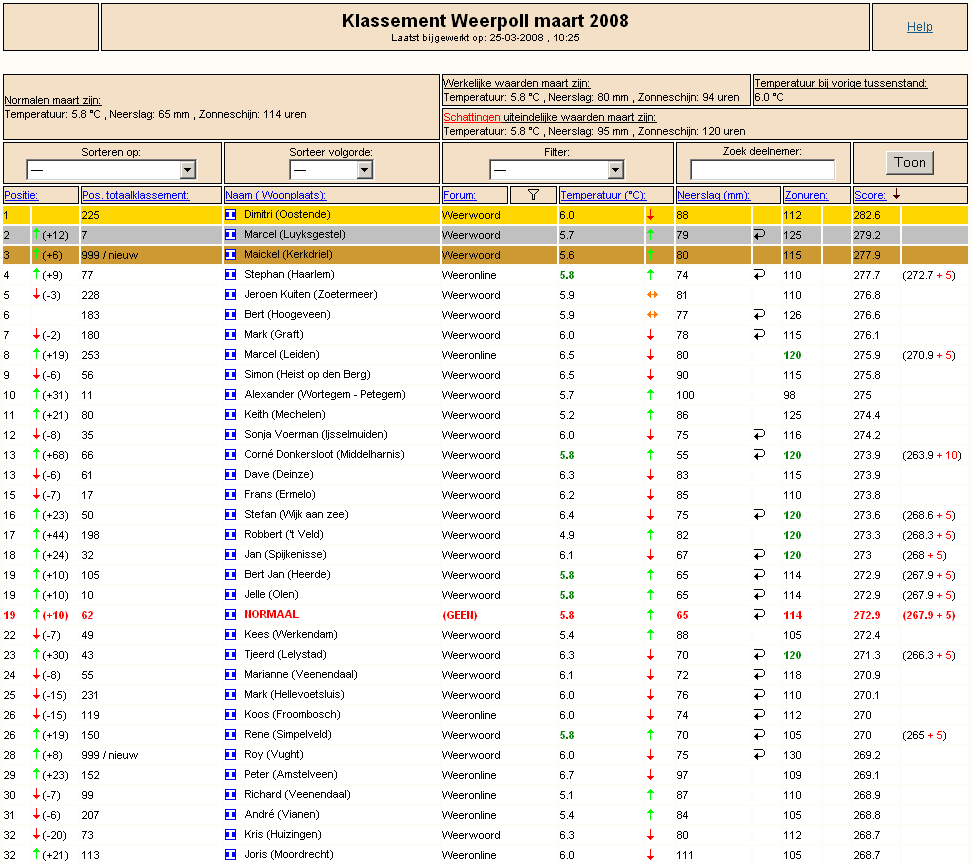The image size is (972, 864).
Task: Click the red sort arrow beside Score header
Action: pyautogui.click(x=896, y=195)
